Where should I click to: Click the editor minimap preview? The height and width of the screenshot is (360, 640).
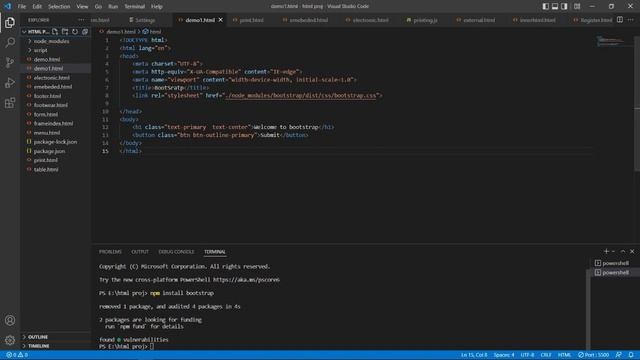point(611,40)
